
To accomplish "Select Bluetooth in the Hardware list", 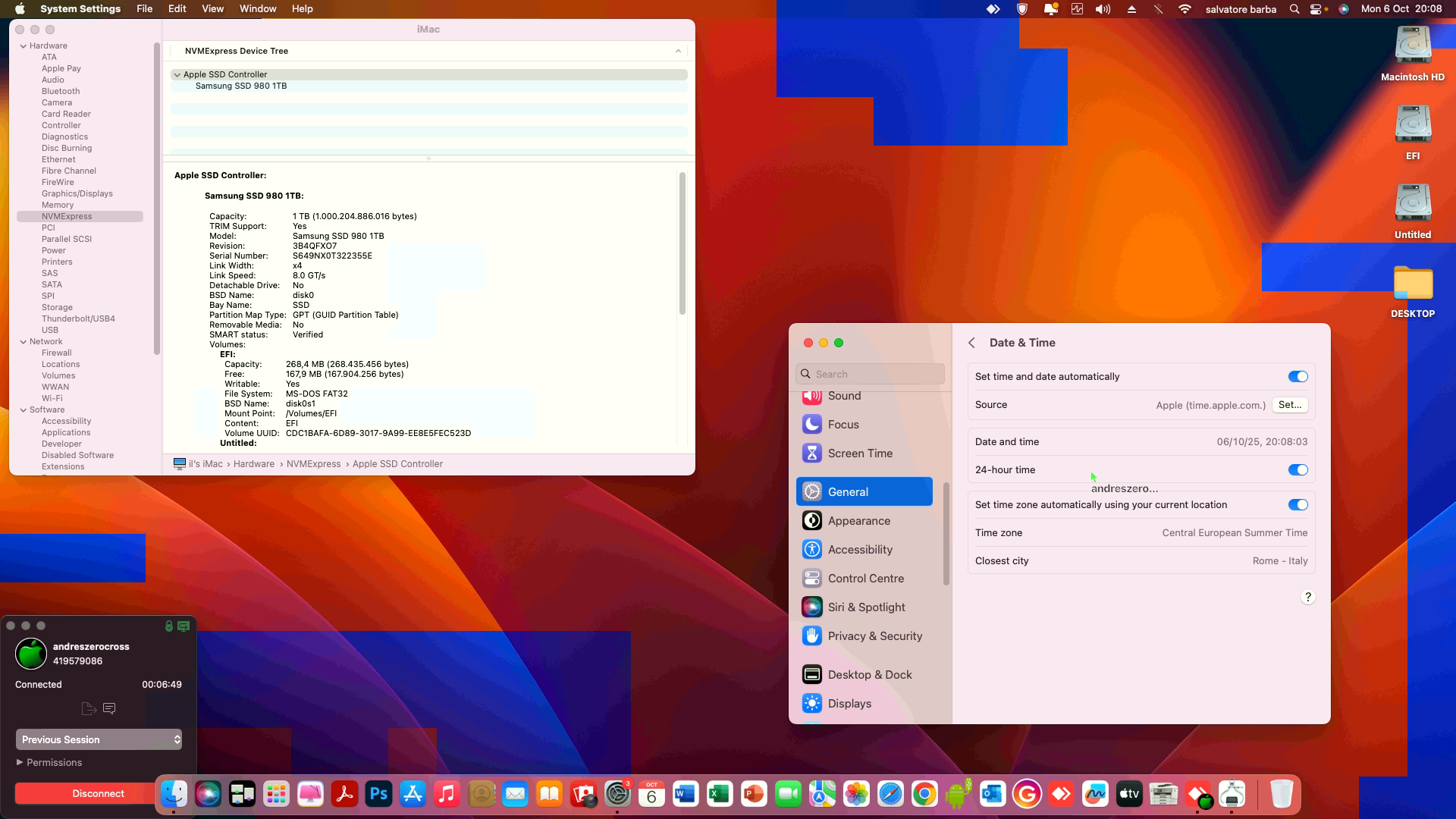I will pos(61,91).
